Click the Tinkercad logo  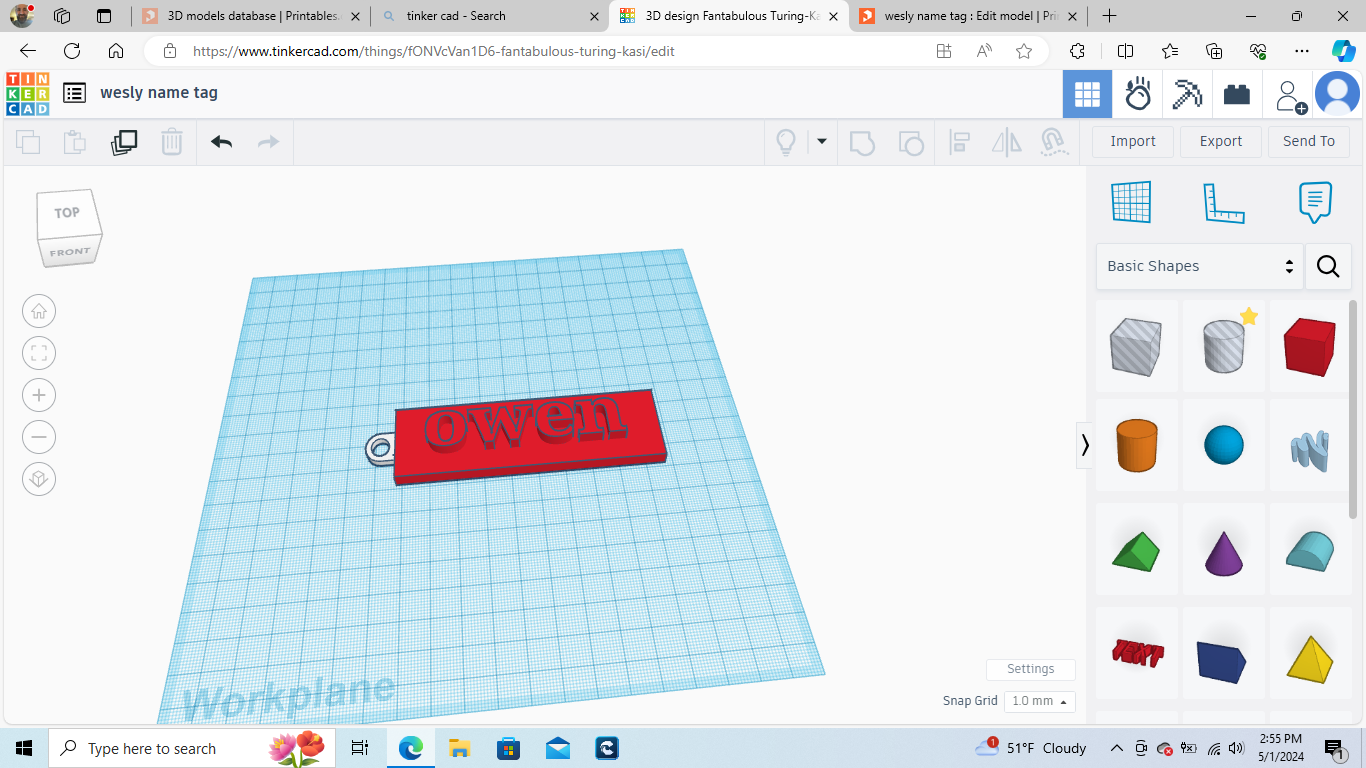[x=27, y=93]
